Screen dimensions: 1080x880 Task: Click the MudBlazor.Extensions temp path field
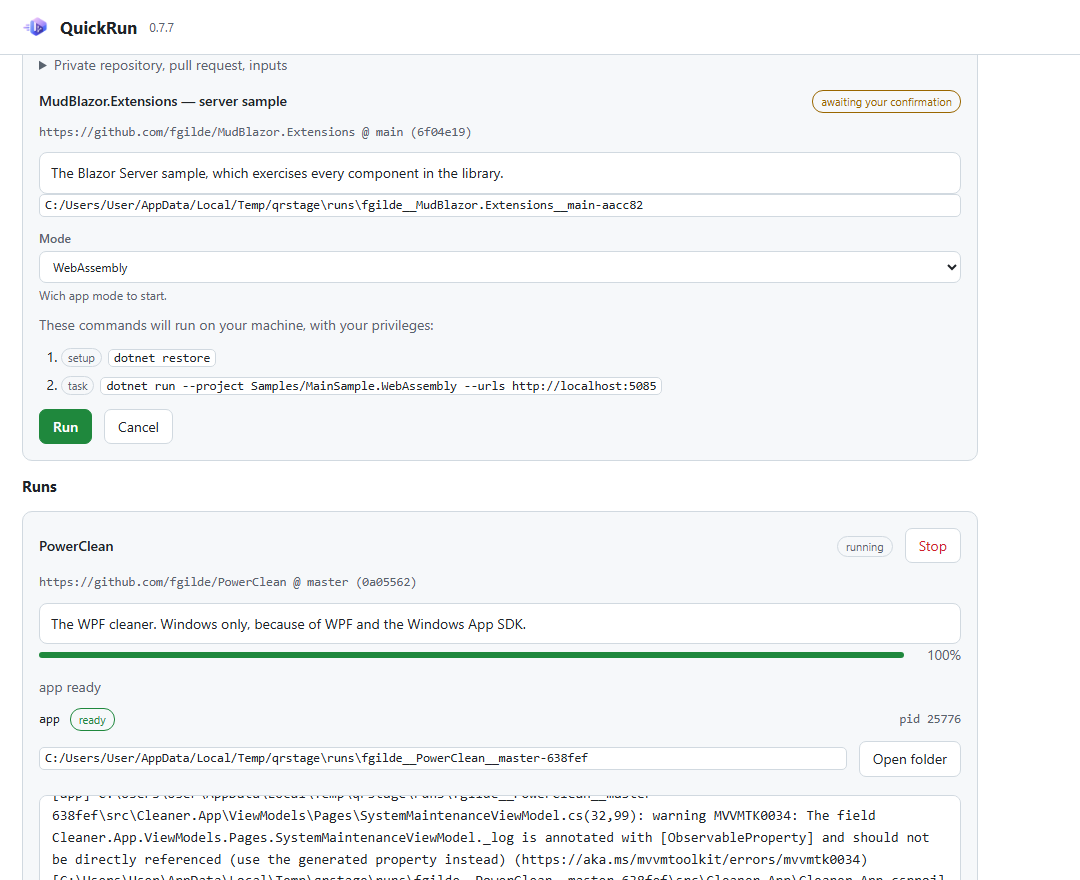(x=499, y=205)
